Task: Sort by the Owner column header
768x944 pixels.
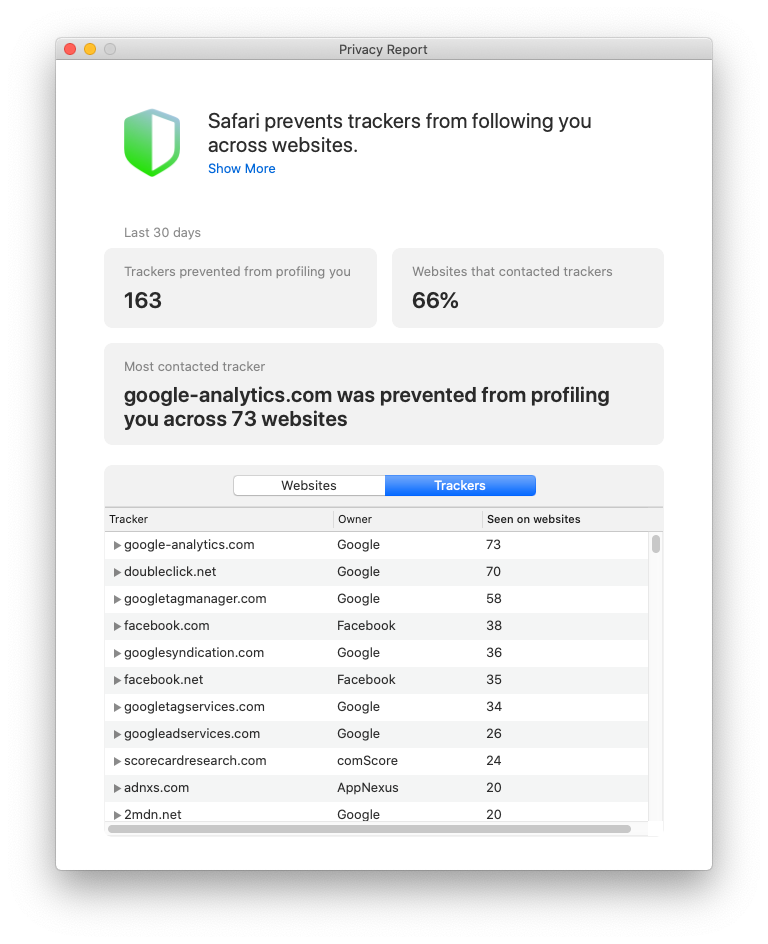Action: pyautogui.click(x=407, y=520)
